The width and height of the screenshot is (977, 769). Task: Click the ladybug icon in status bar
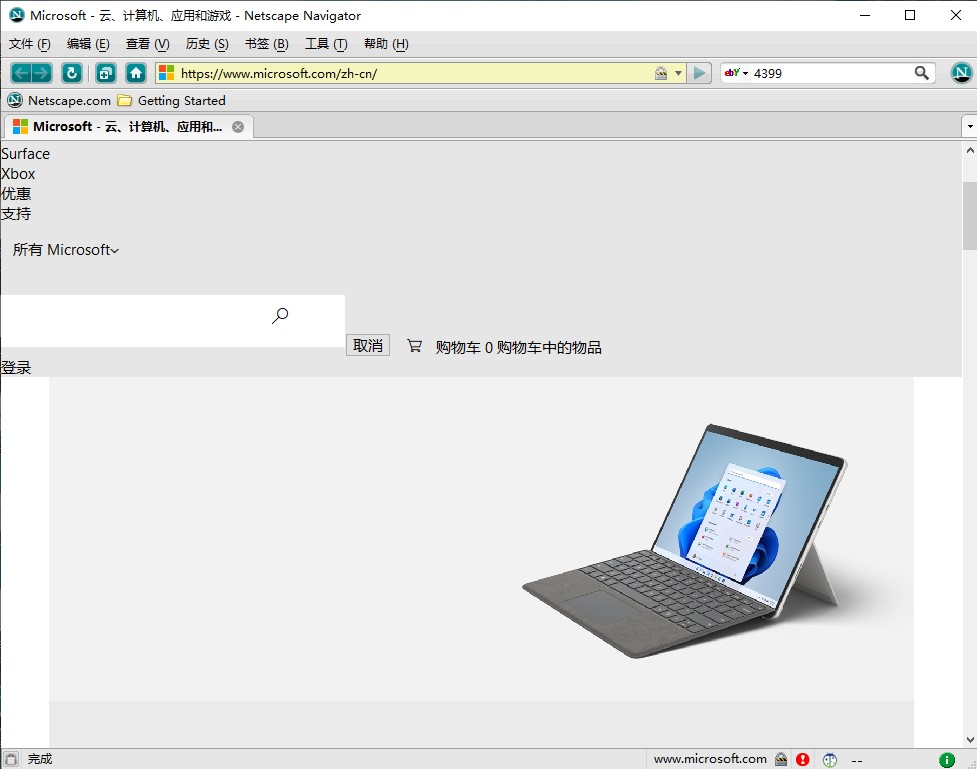tap(829, 760)
